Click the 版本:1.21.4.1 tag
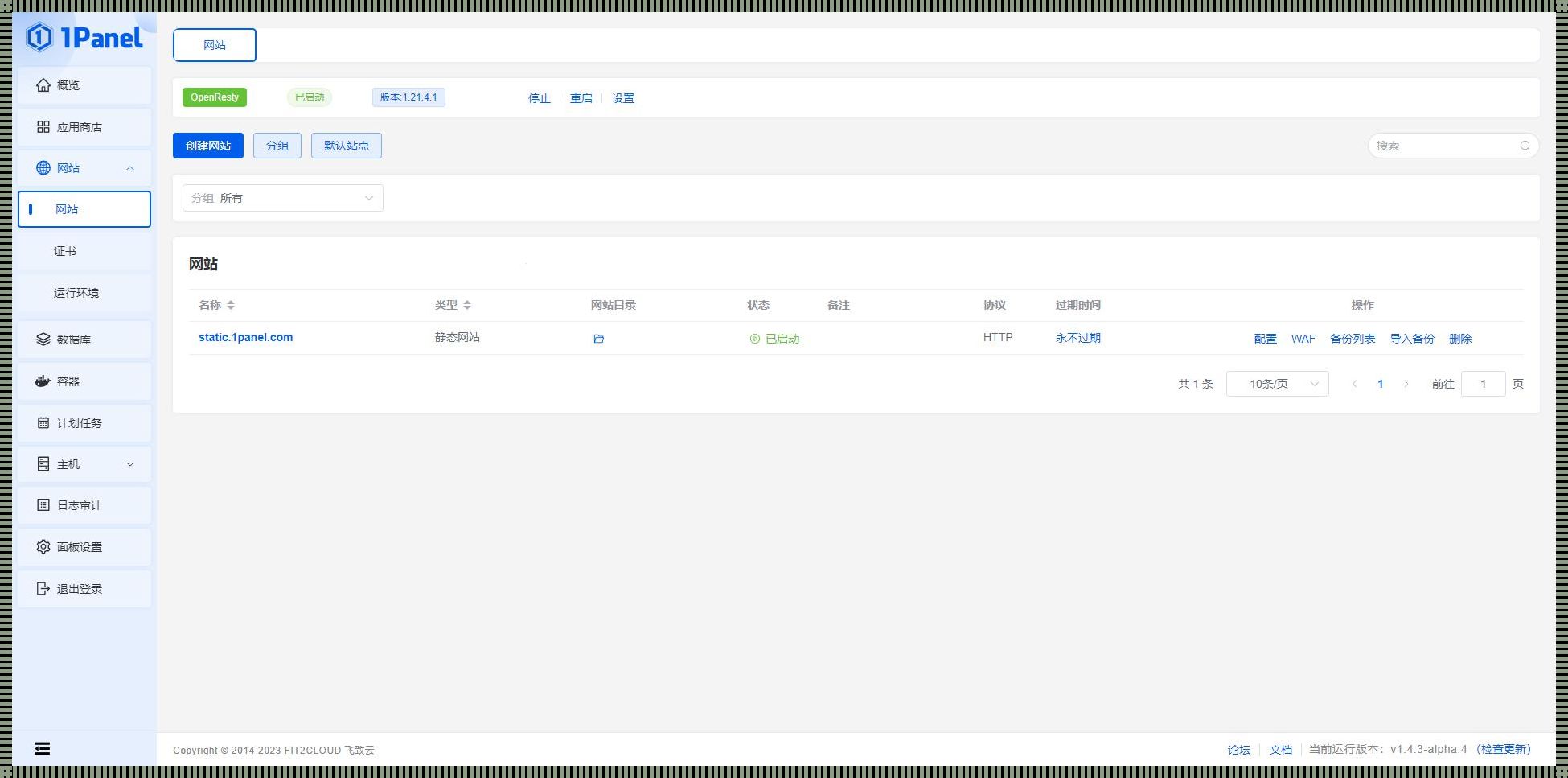This screenshot has width=1568, height=778. click(408, 97)
